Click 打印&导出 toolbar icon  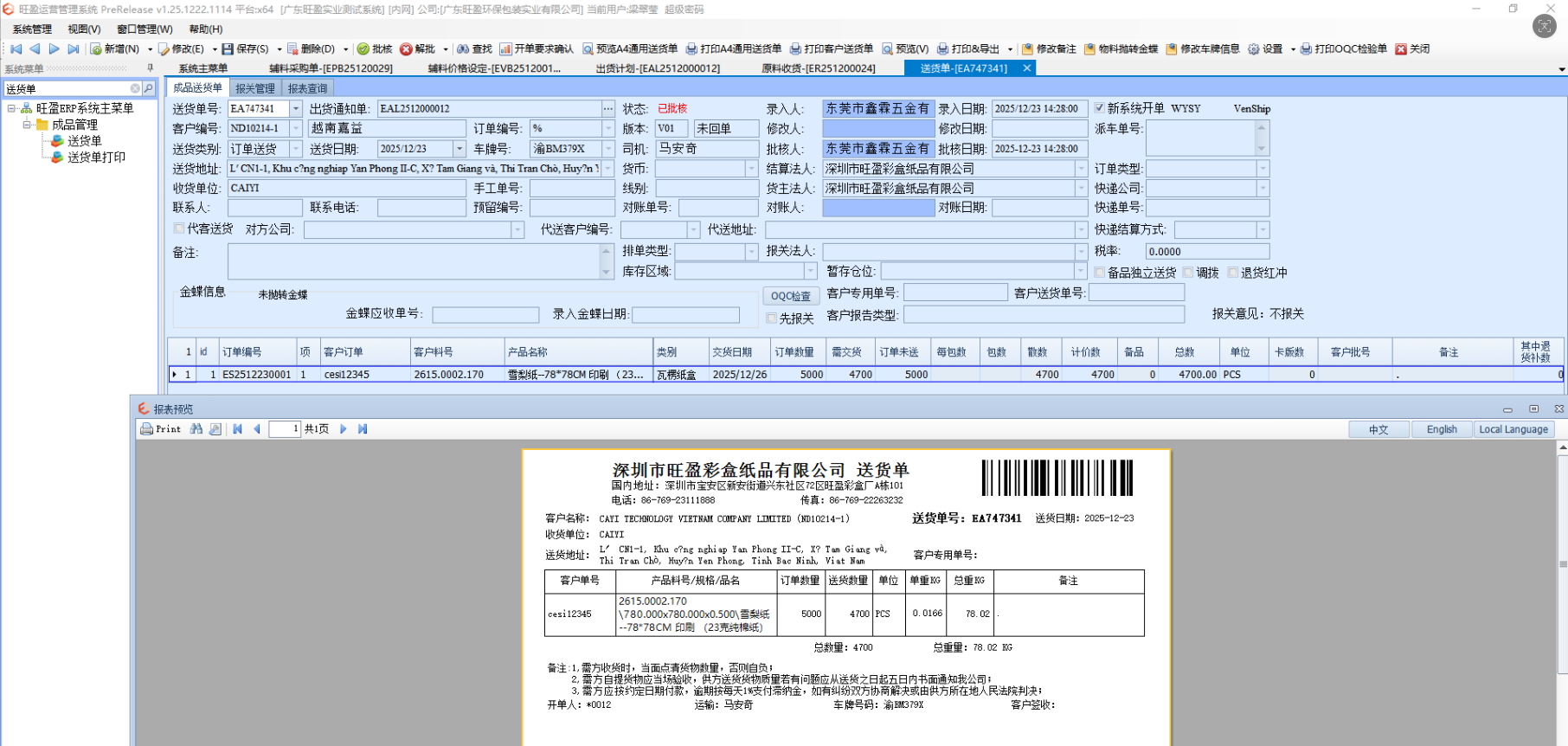(943, 49)
